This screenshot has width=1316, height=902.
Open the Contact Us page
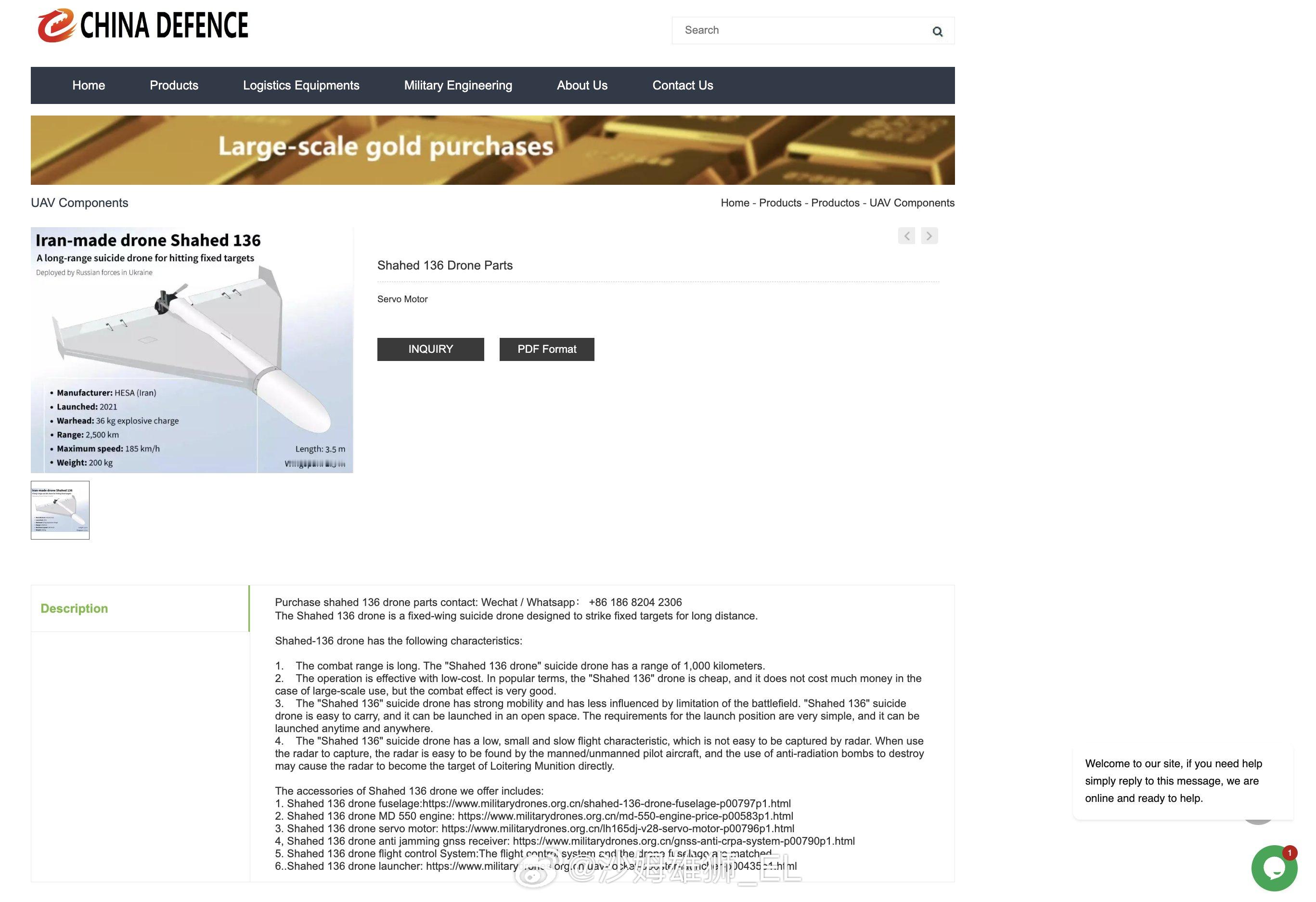click(x=683, y=86)
